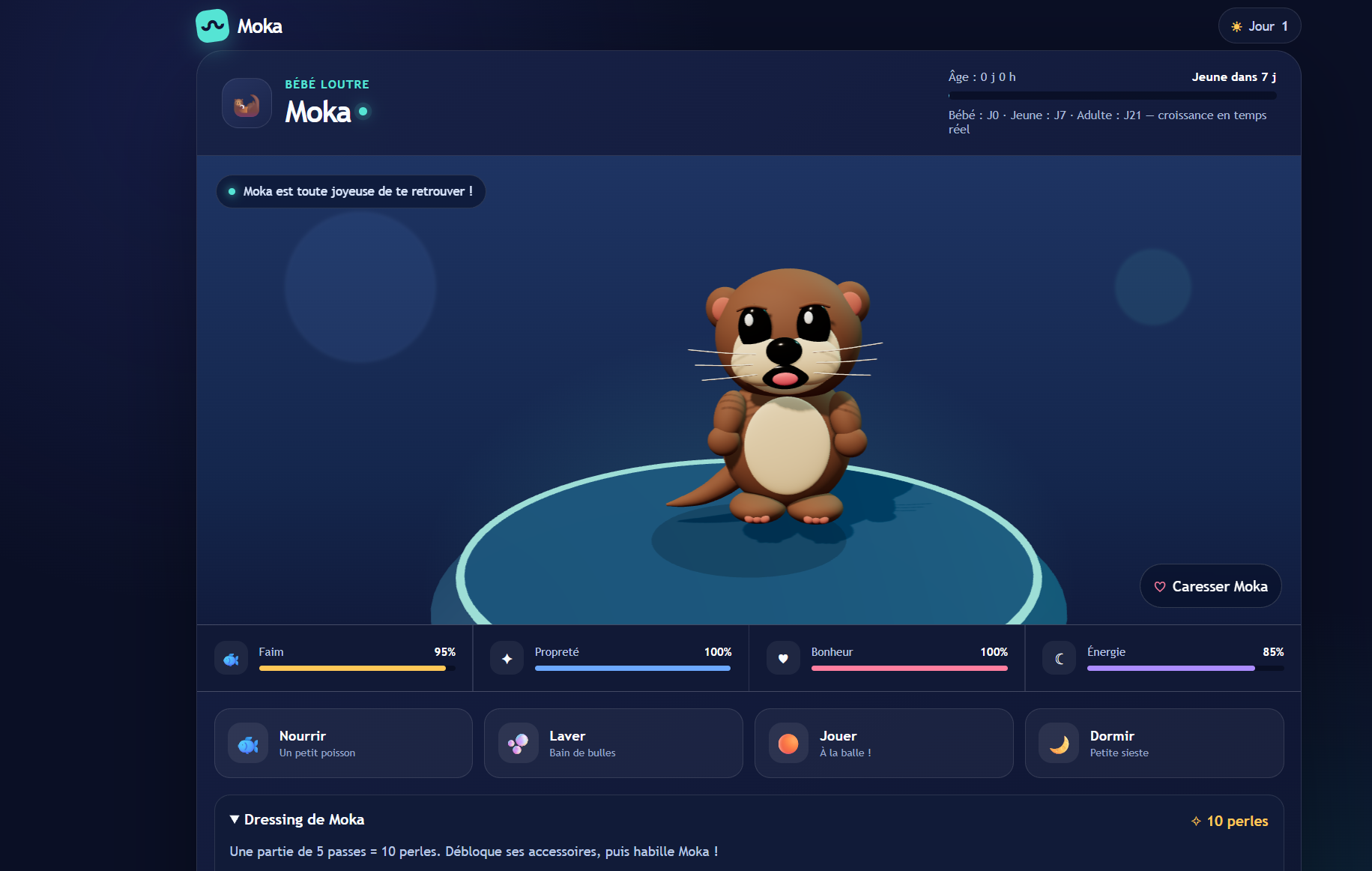Image resolution: width=1372 pixels, height=871 pixels.
Task: Click the 'Jeune dans 7 j' label
Action: (x=1234, y=76)
